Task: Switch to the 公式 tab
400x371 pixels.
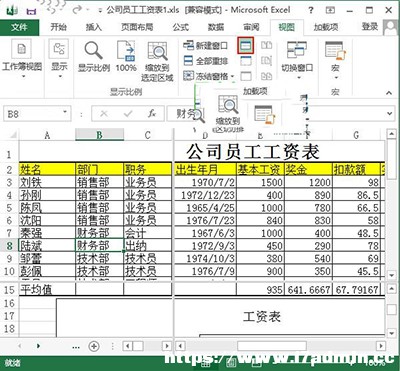Action: 181,27
